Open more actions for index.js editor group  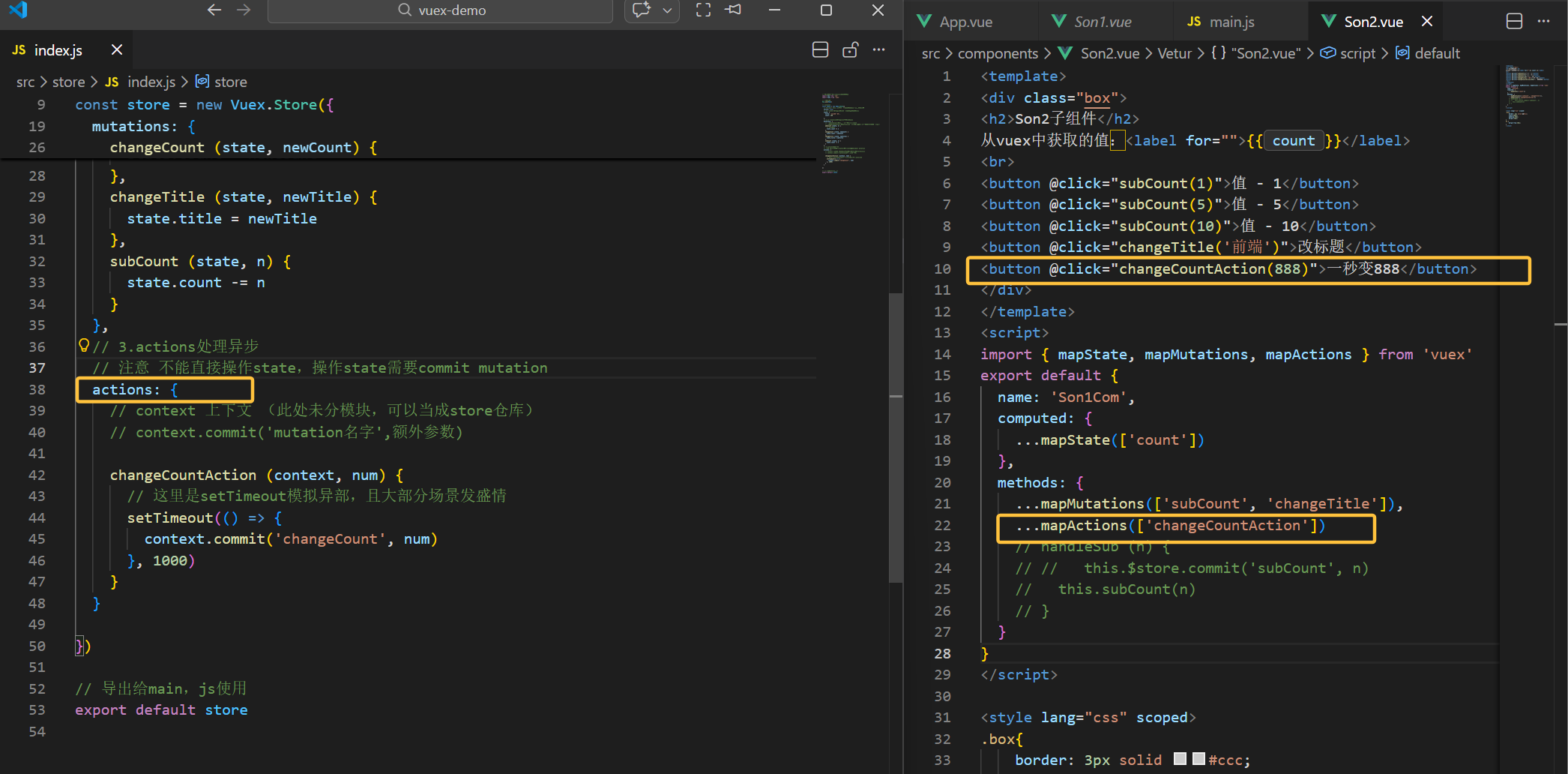tap(879, 50)
